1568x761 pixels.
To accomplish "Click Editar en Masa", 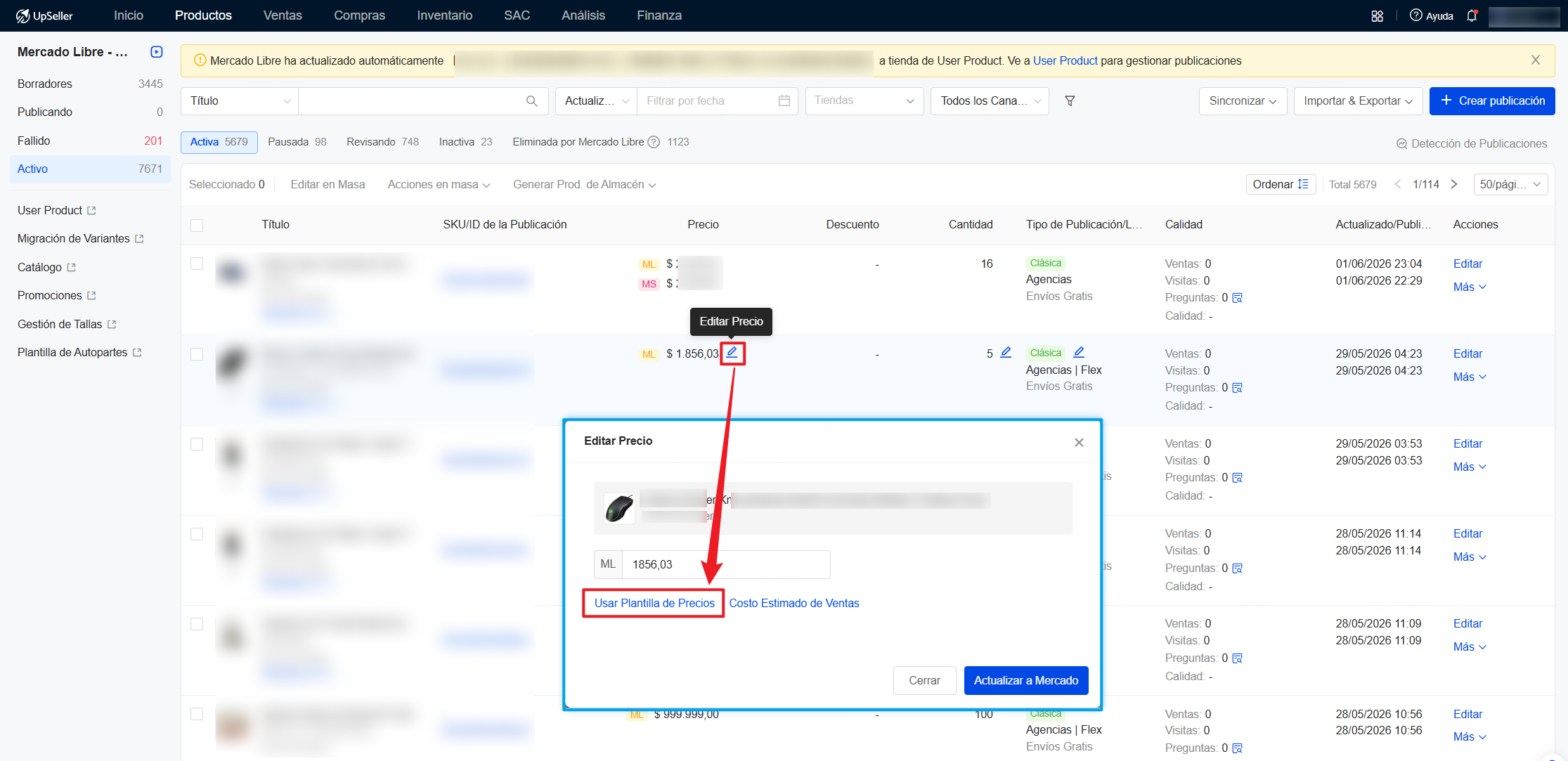I will (x=328, y=184).
